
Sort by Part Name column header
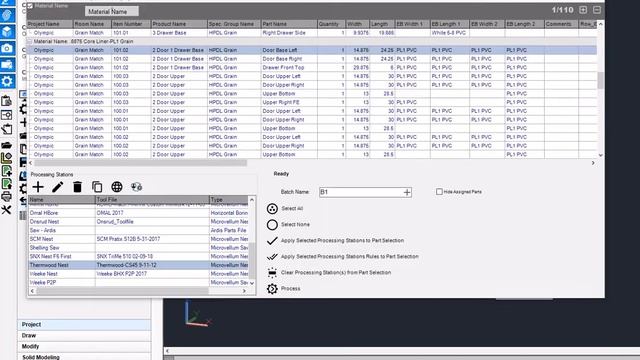289,24
